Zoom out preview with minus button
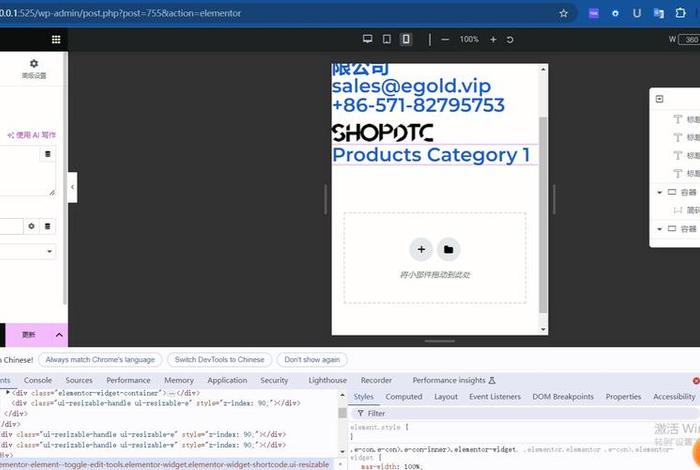700x470 pixels. point(445,39)
